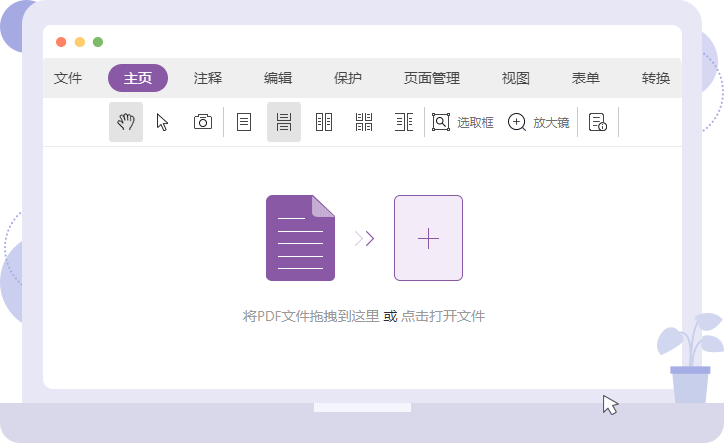Click the plus add-file box

coord(428,238)
